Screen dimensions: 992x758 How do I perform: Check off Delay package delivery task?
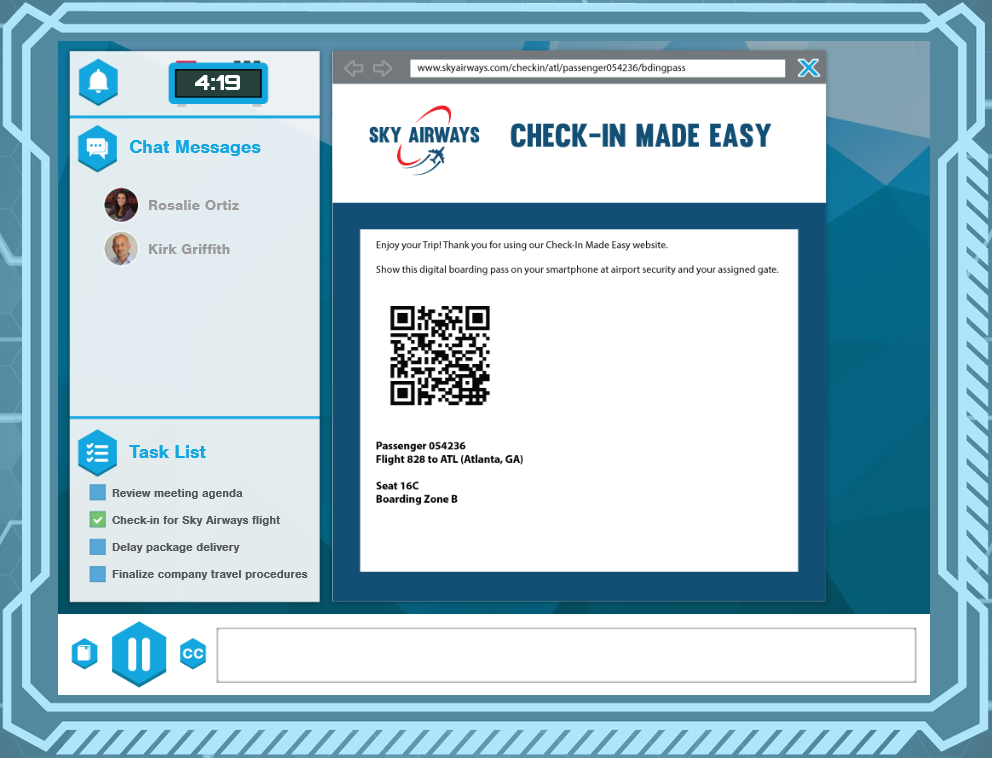[97, 547]
